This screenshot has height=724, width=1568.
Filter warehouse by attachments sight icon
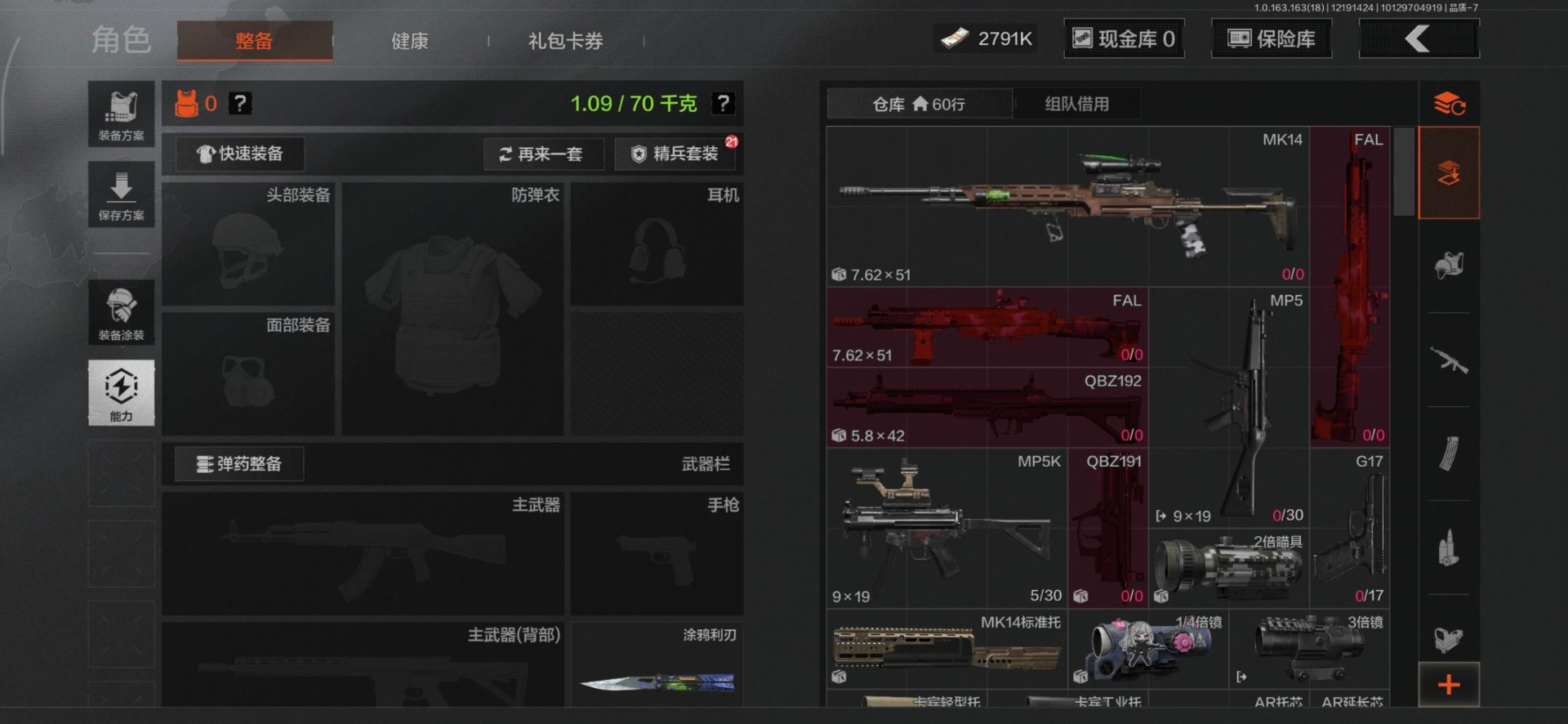[1449, 638]
